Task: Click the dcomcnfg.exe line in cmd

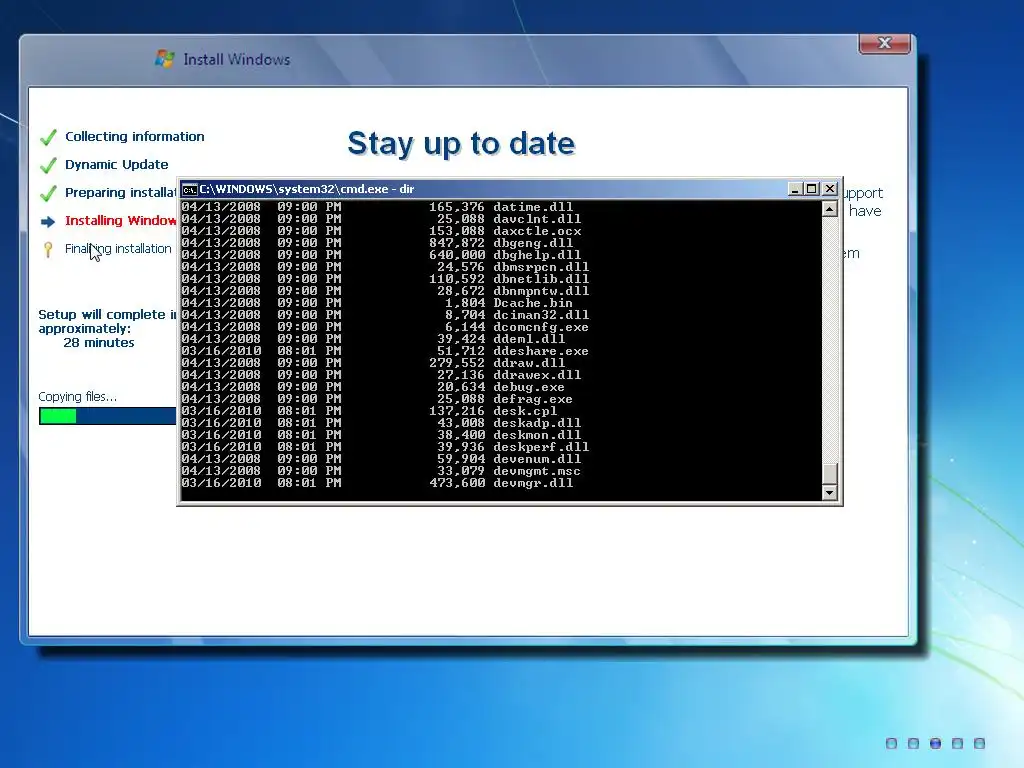Action: (385, 327)
